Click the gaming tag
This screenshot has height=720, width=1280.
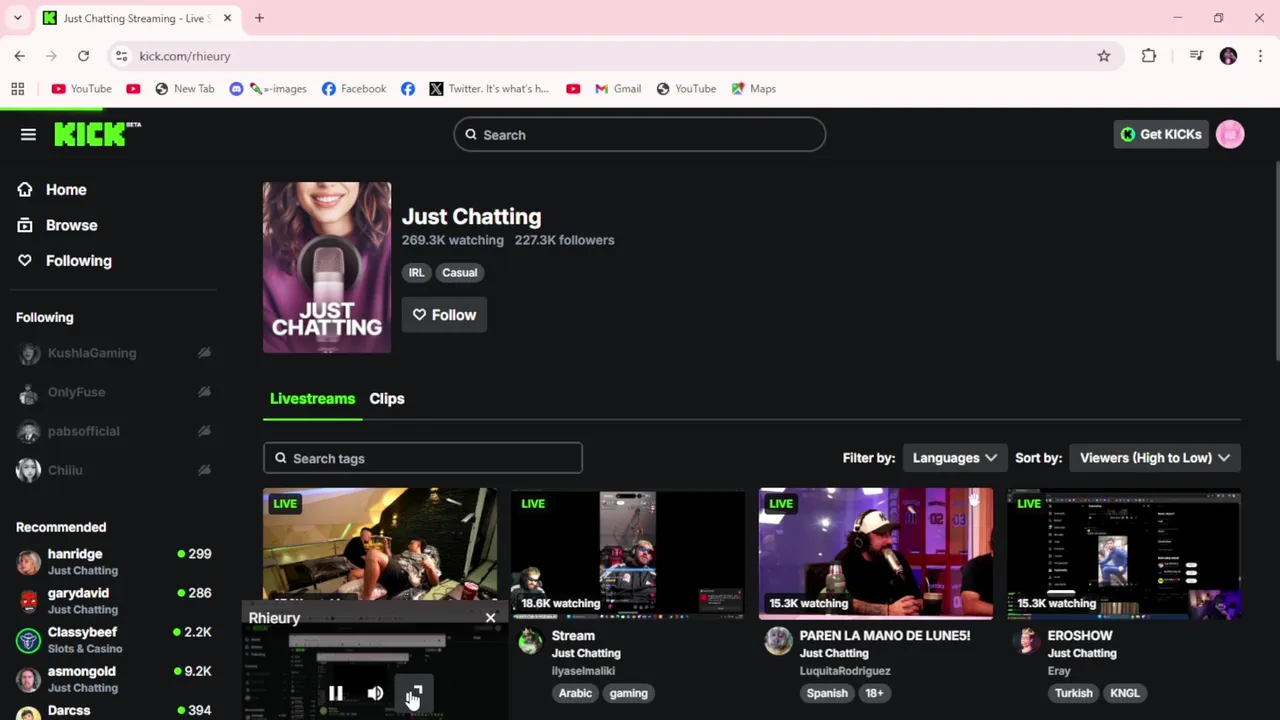coord(629,693)
